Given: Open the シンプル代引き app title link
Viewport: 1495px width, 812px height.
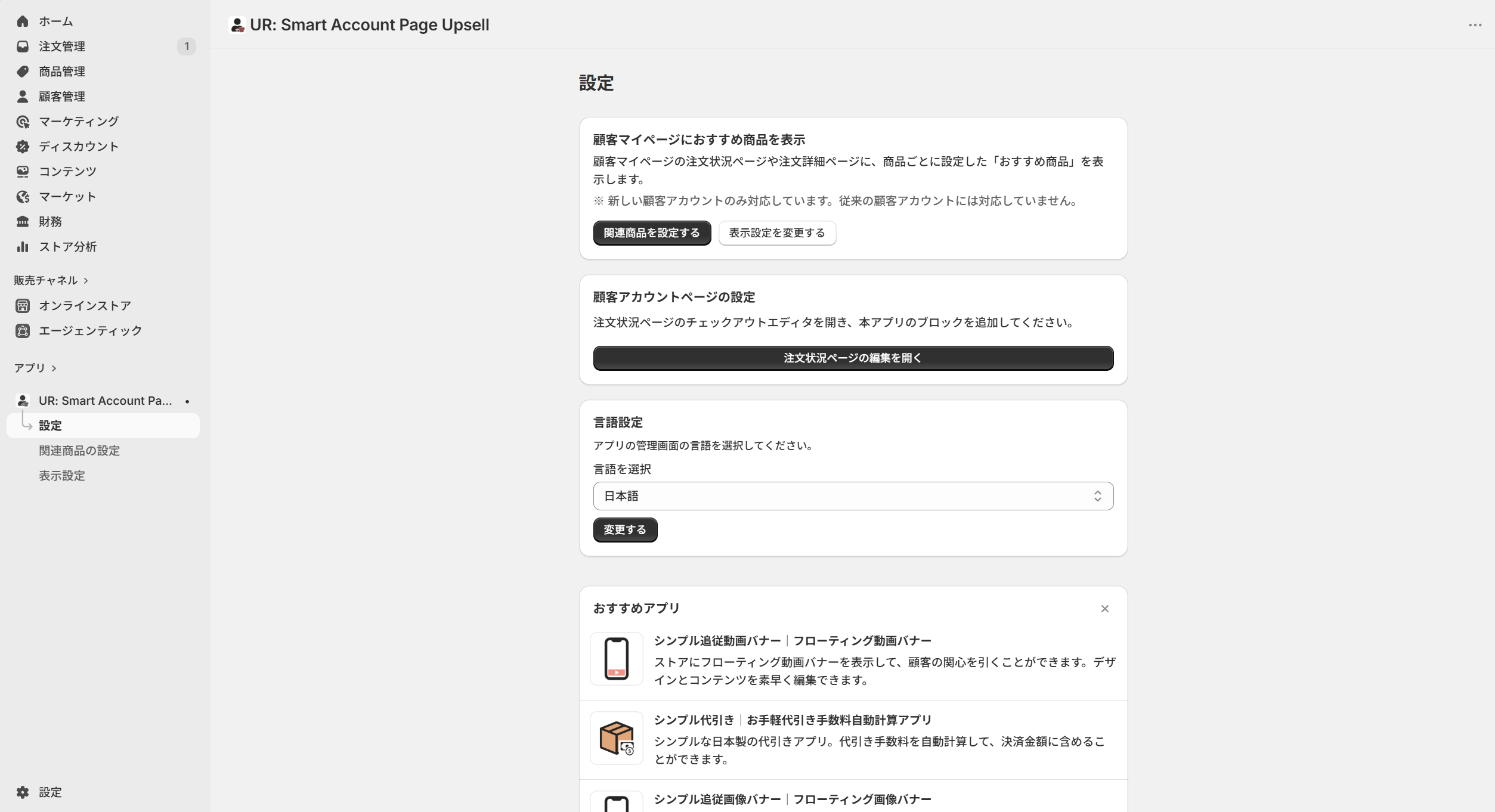Looking at the screenshot, I should pyautogui.click(x=793, y=720).
